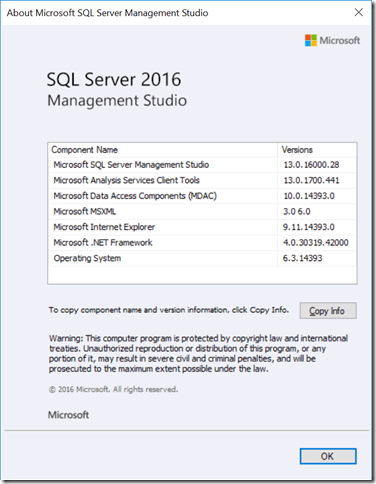Click the copyright warning paragraph
Screen dimensions: 376x484
(x=199, y=354)
